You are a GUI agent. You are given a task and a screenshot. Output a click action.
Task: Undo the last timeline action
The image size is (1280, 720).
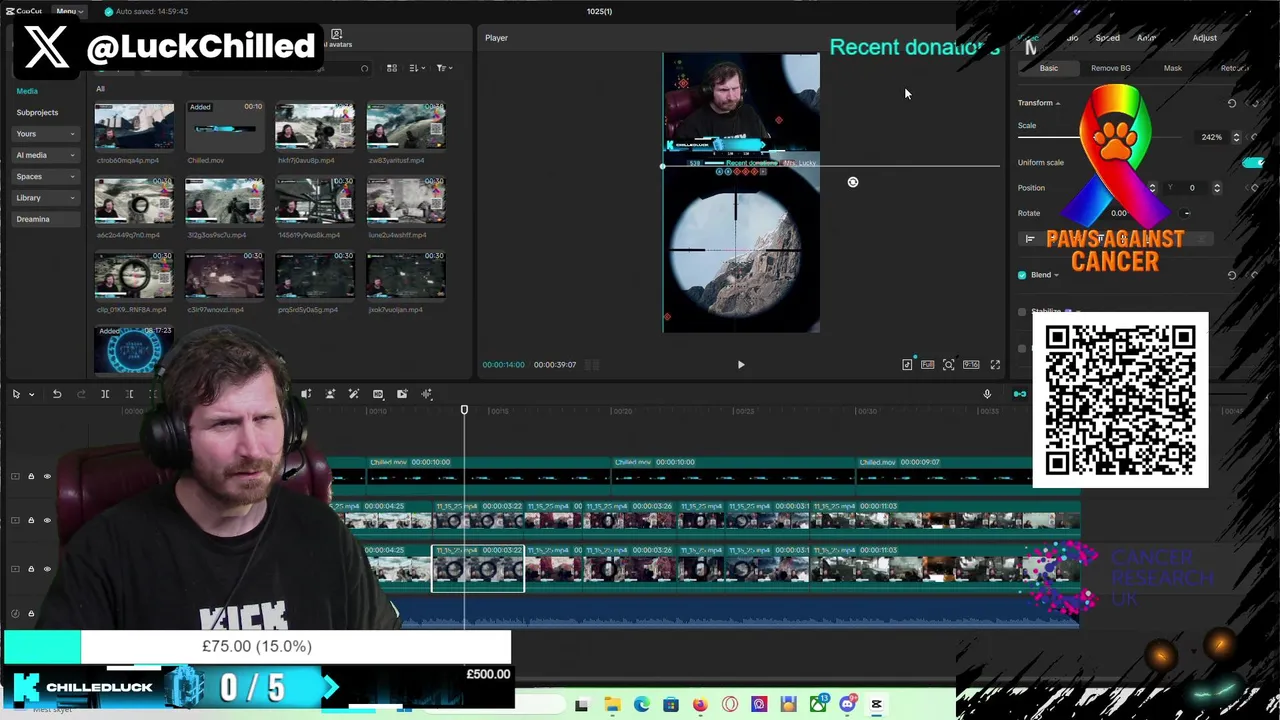(57, 394)
